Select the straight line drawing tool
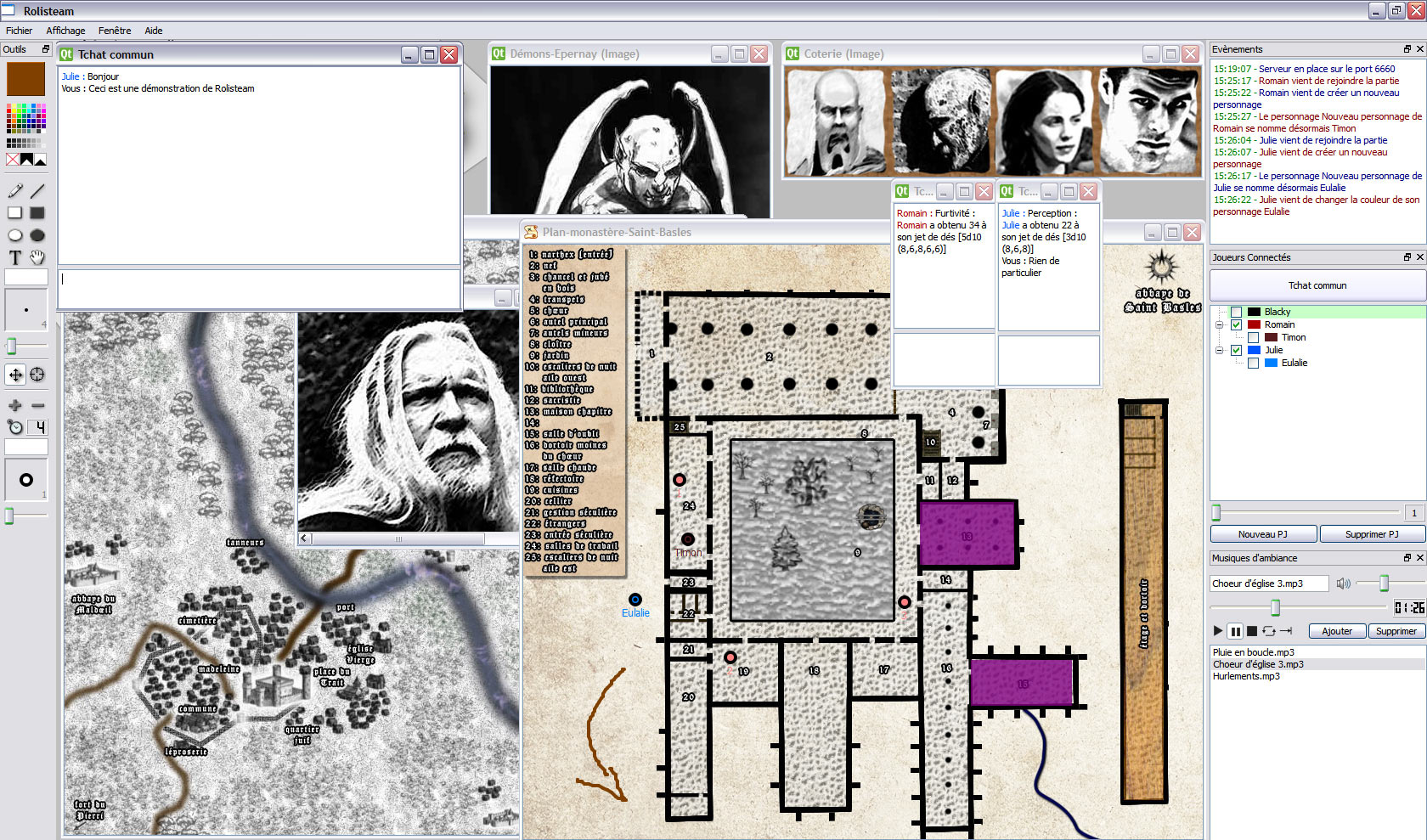1427x840 pixels. [37, 191]
